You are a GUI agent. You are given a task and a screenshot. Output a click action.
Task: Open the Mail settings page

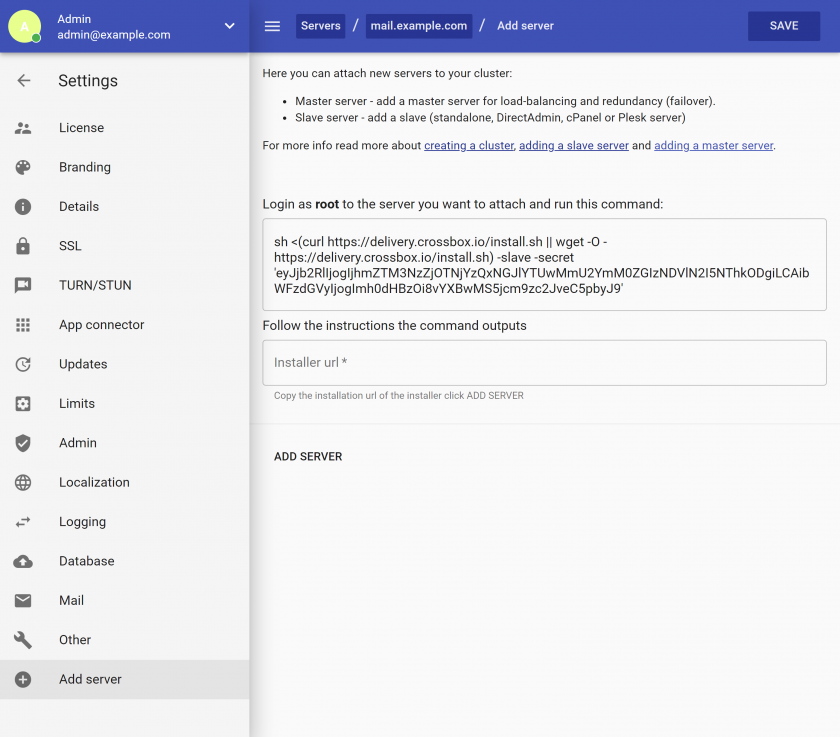point(124,600)
